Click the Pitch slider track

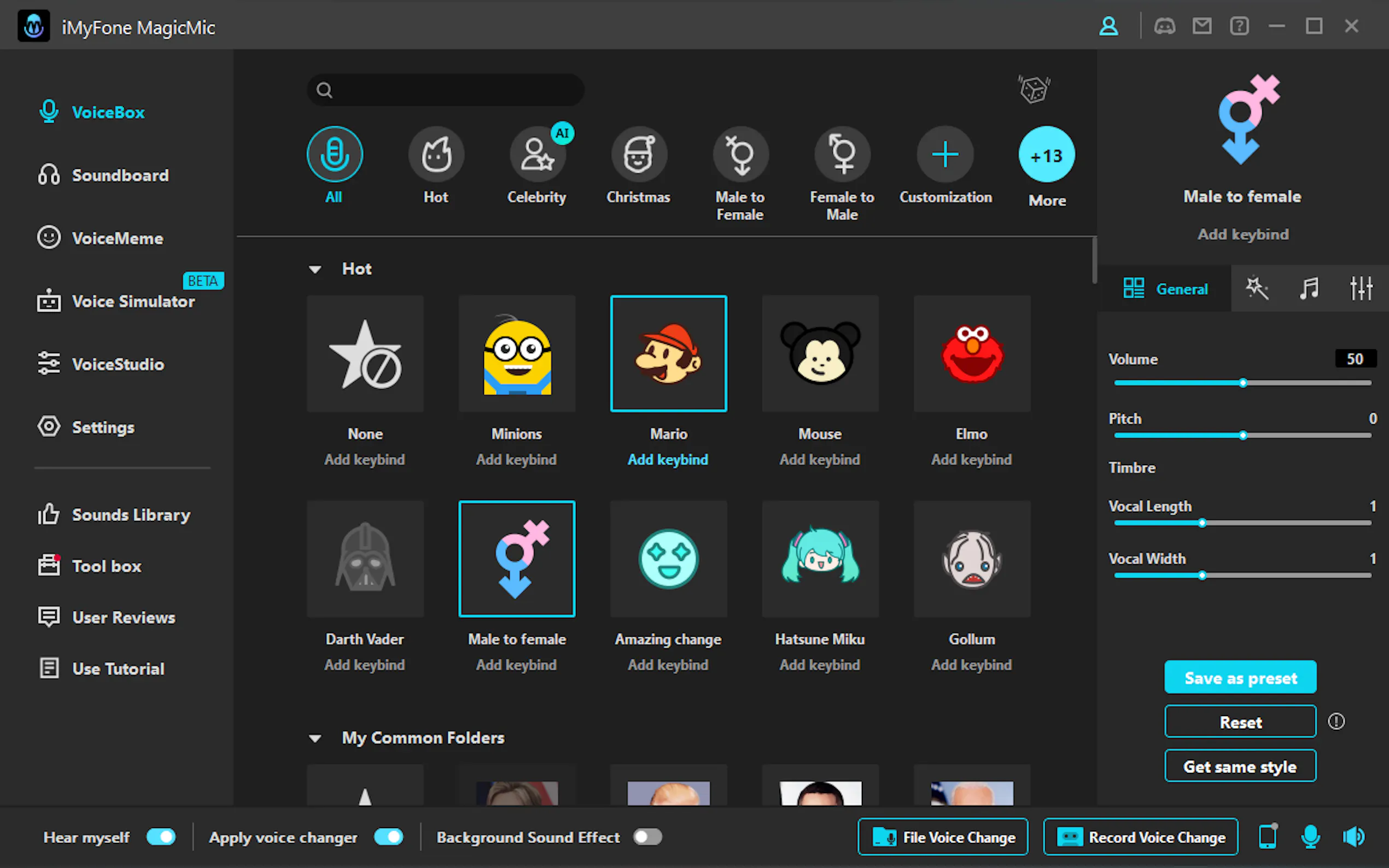[1309, 435]
